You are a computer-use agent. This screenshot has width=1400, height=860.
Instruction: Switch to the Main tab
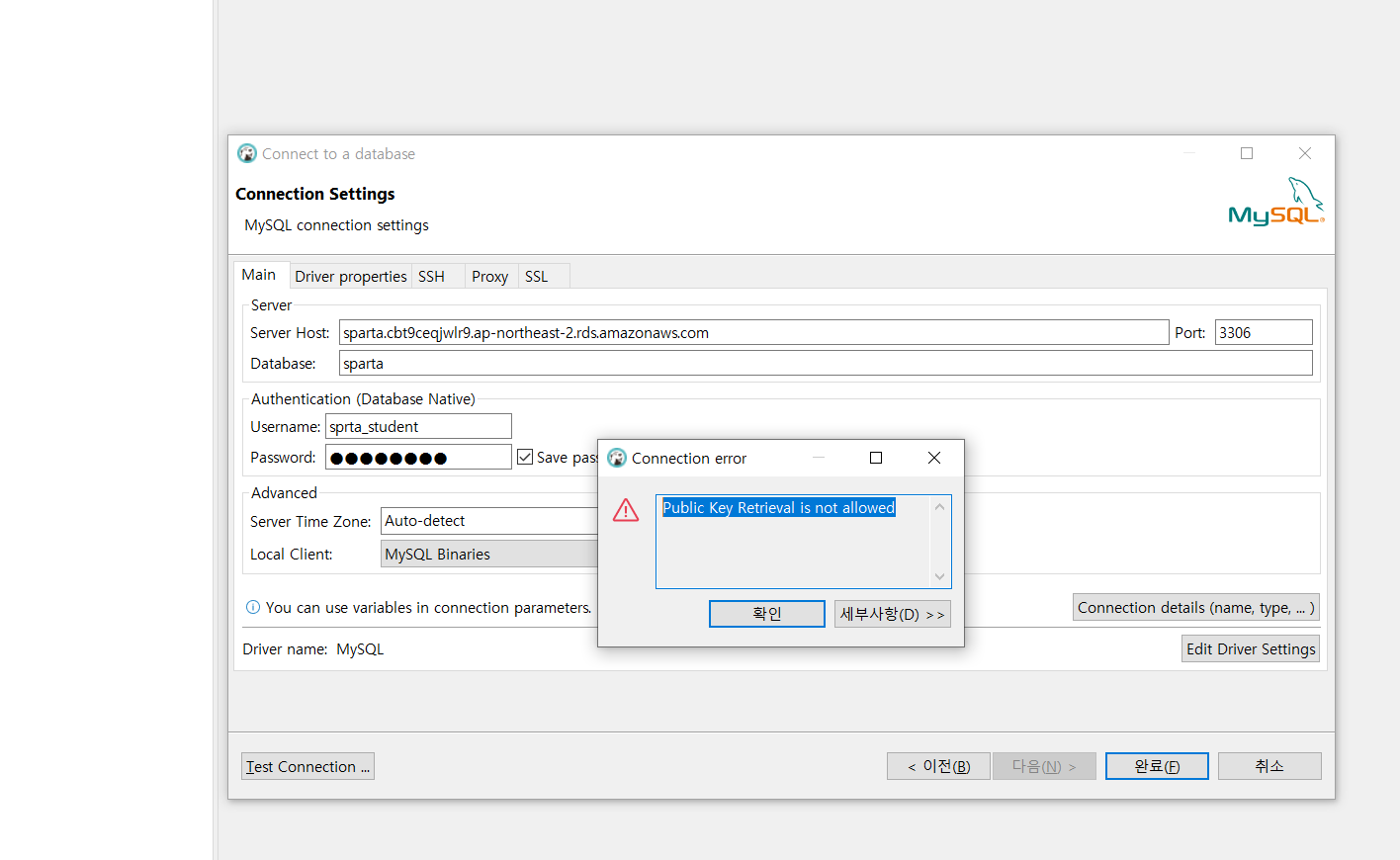(259, 275)
